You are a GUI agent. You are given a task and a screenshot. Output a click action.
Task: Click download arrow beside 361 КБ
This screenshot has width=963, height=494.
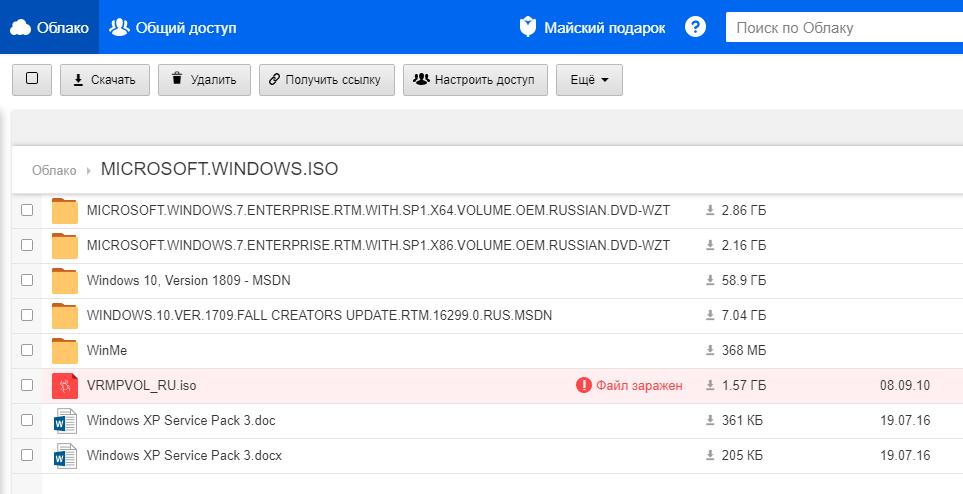(x=710, y=421)
